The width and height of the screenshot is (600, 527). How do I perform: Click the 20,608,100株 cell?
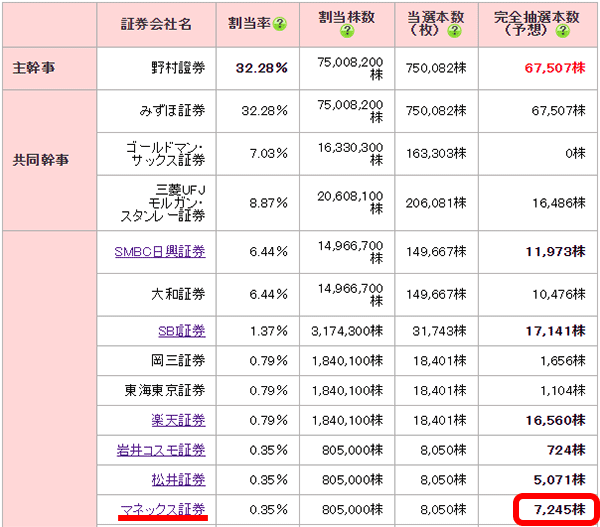click(x=350, y=203)
